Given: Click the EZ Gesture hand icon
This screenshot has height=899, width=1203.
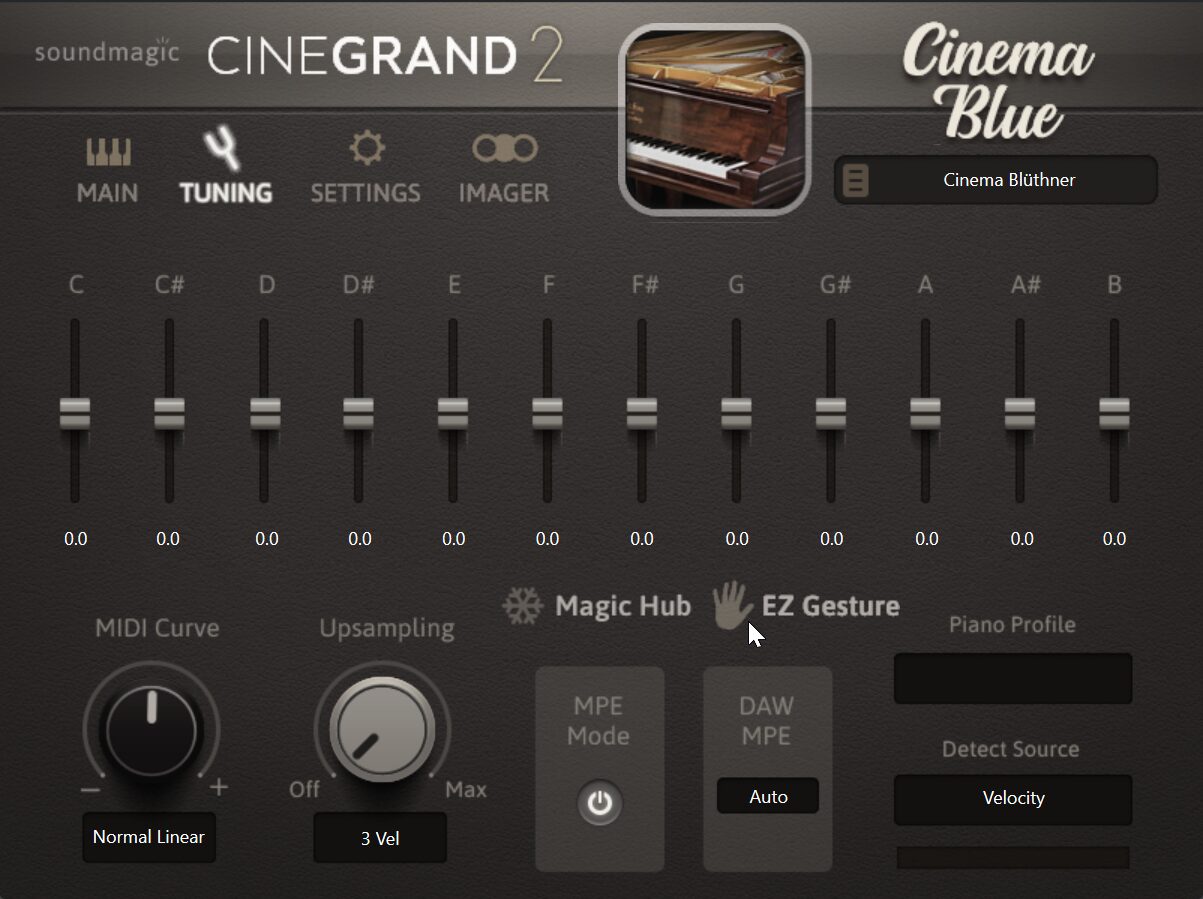Looking at the screenshot, I should [732, 606].
